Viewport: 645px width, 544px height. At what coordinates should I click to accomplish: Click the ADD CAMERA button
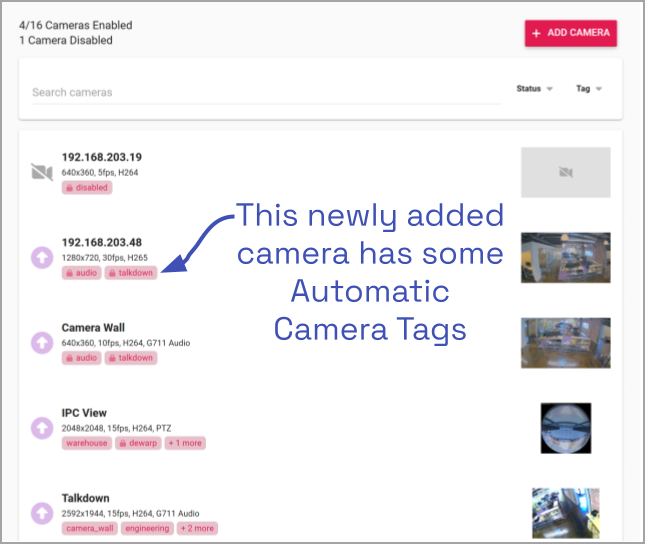coord(571,33)
